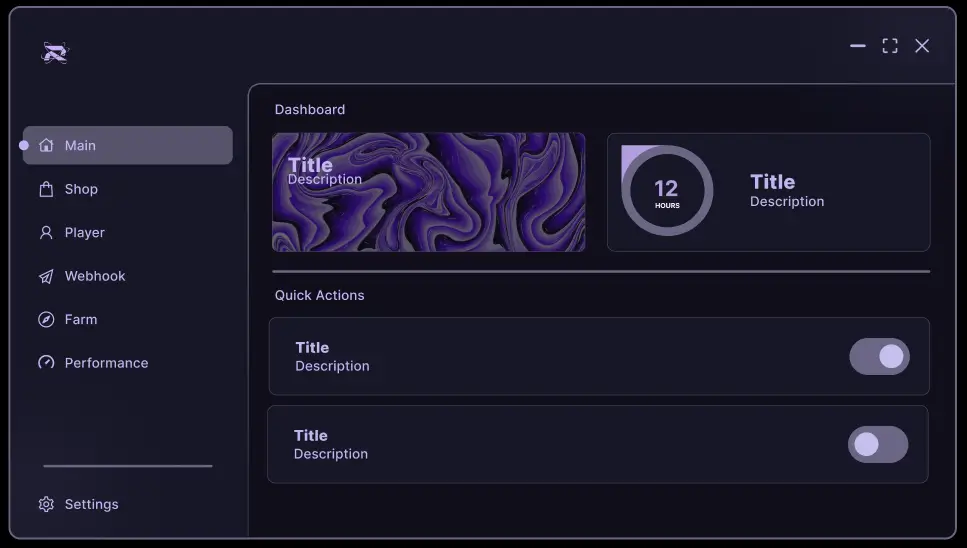
Task: Open the Player page label
Action: click(85, 232)
